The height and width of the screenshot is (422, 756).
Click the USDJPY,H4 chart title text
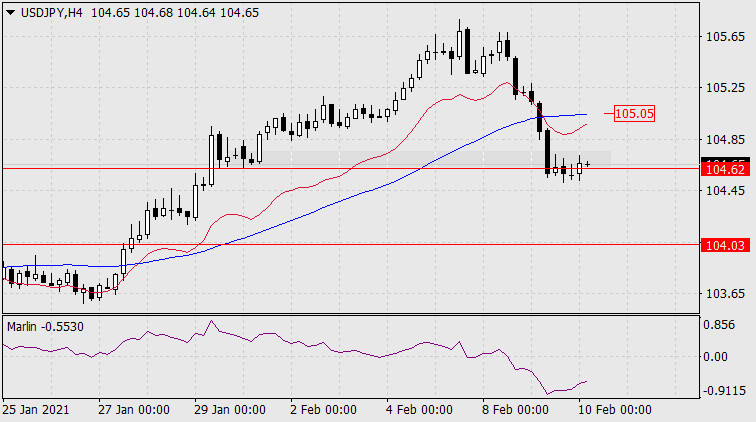(x=52, y=13)
